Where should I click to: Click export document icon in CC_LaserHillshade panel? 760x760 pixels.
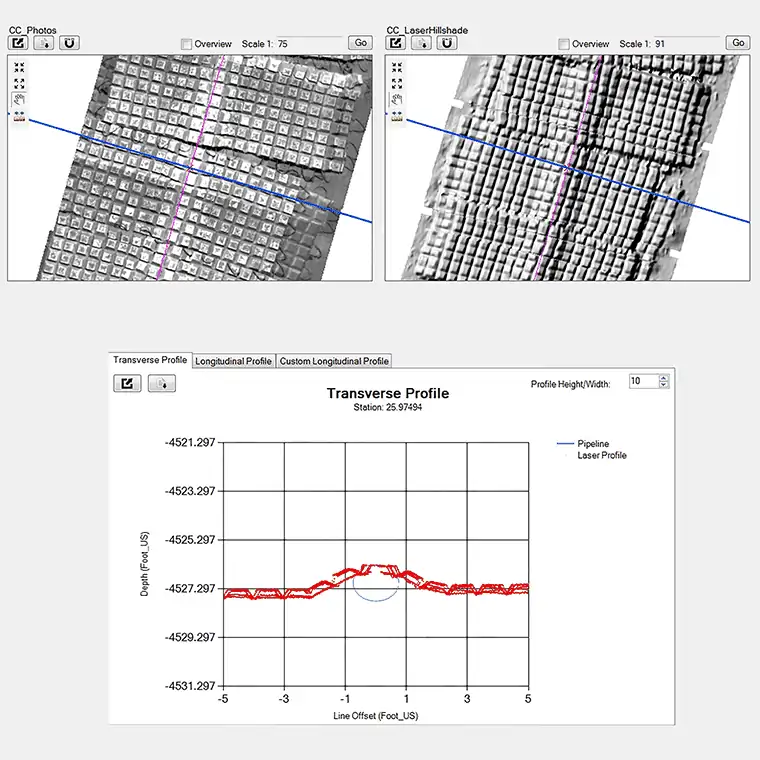421,43
